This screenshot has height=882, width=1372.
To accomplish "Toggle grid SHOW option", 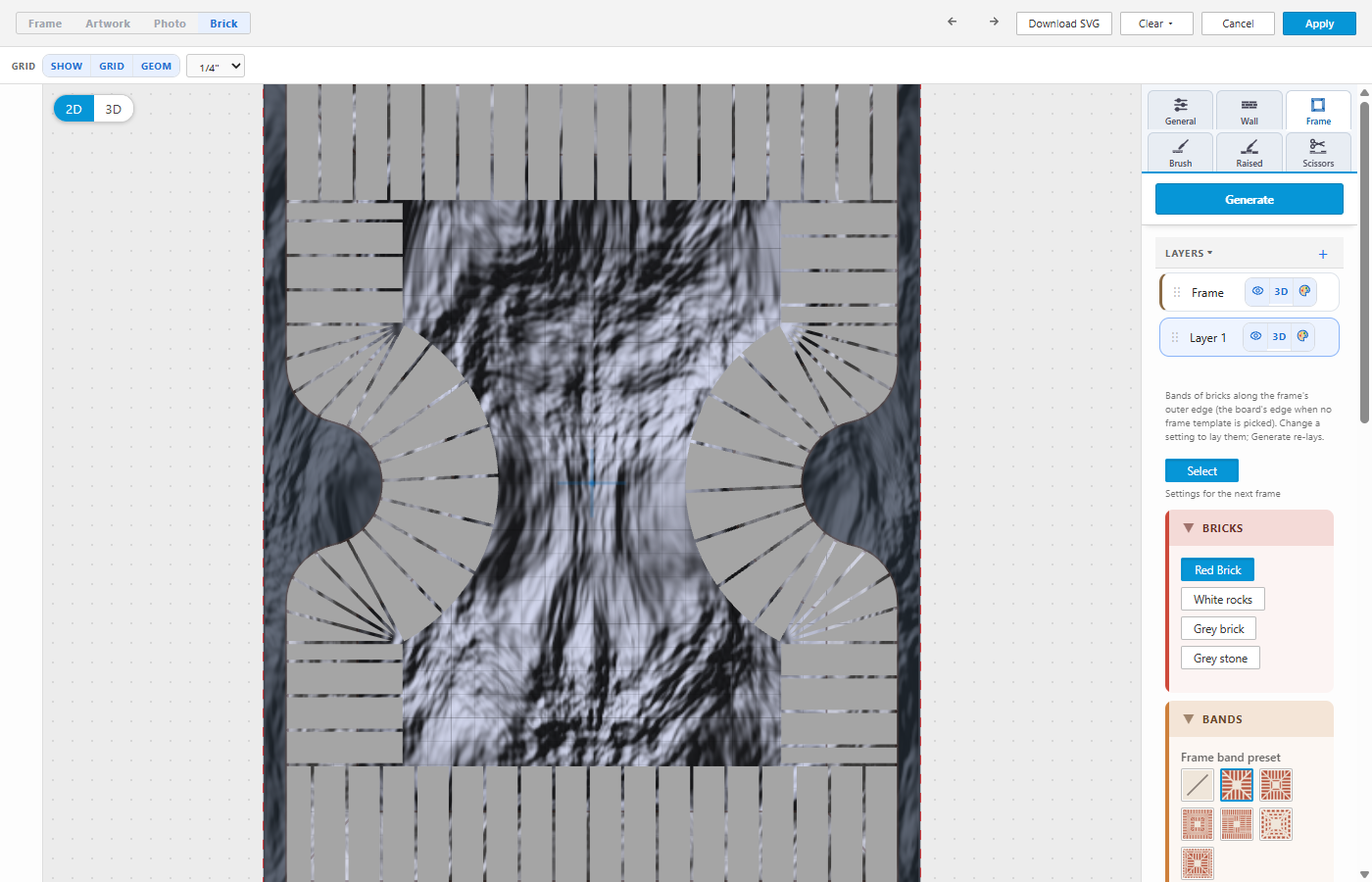I will [x=67, y=66].
